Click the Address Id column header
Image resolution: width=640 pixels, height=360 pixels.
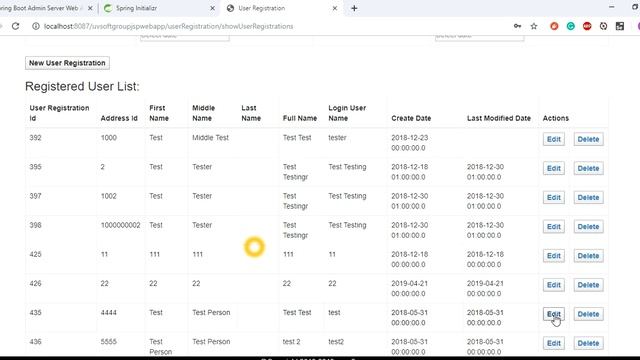tap(119, 118)
